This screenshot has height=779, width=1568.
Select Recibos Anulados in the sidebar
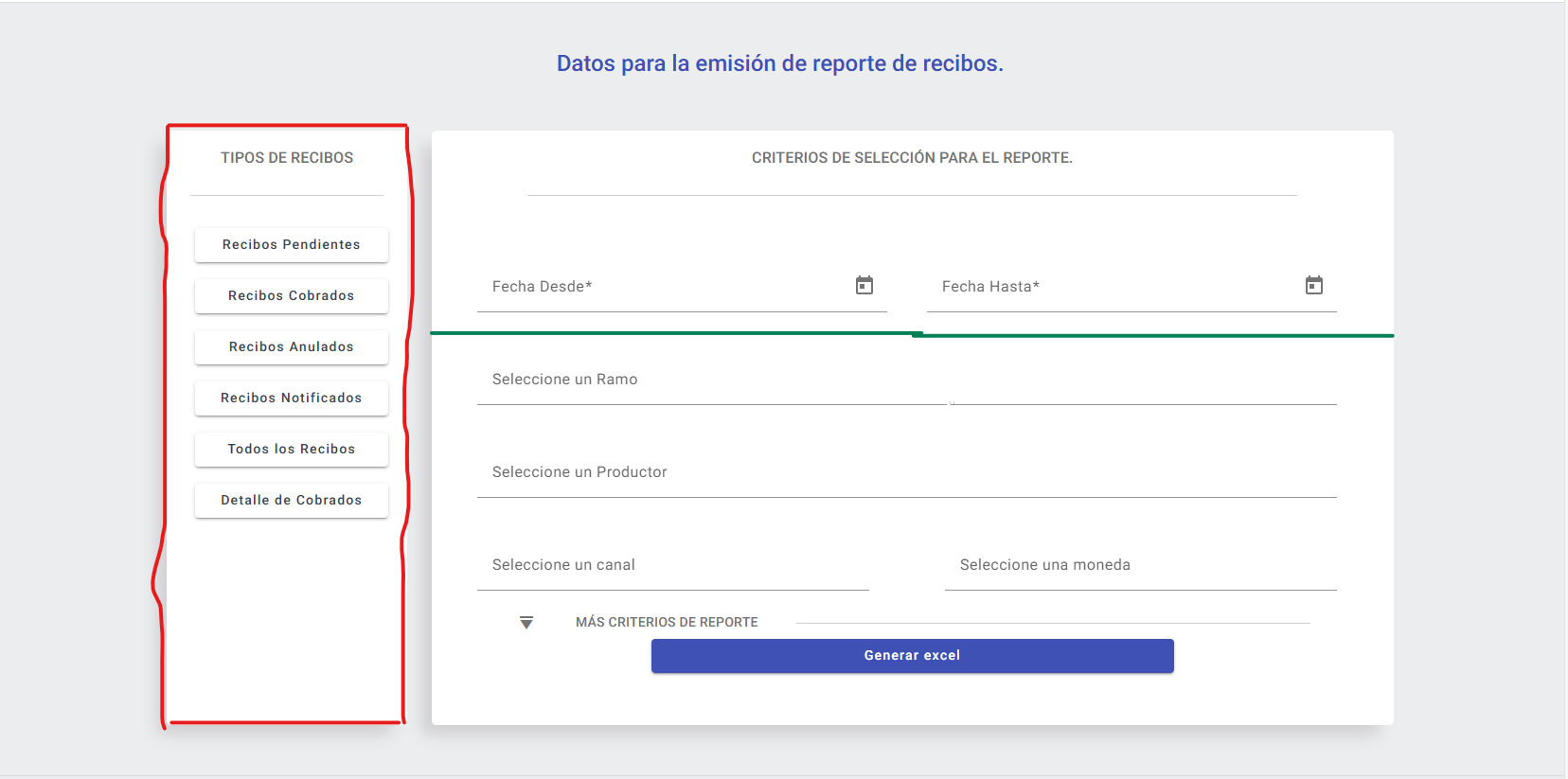291,347
